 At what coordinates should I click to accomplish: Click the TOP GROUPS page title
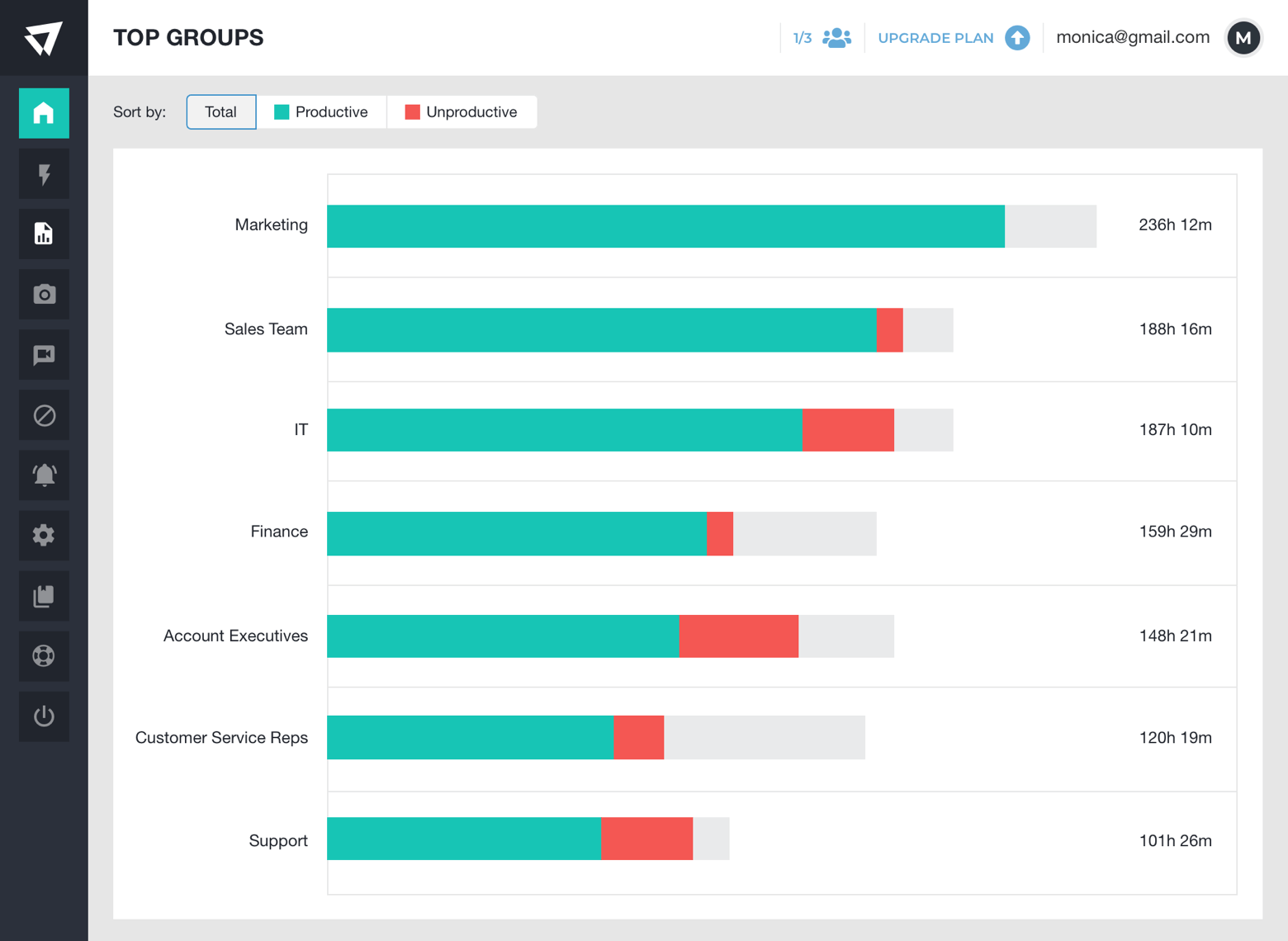click(x=188, y=38)
